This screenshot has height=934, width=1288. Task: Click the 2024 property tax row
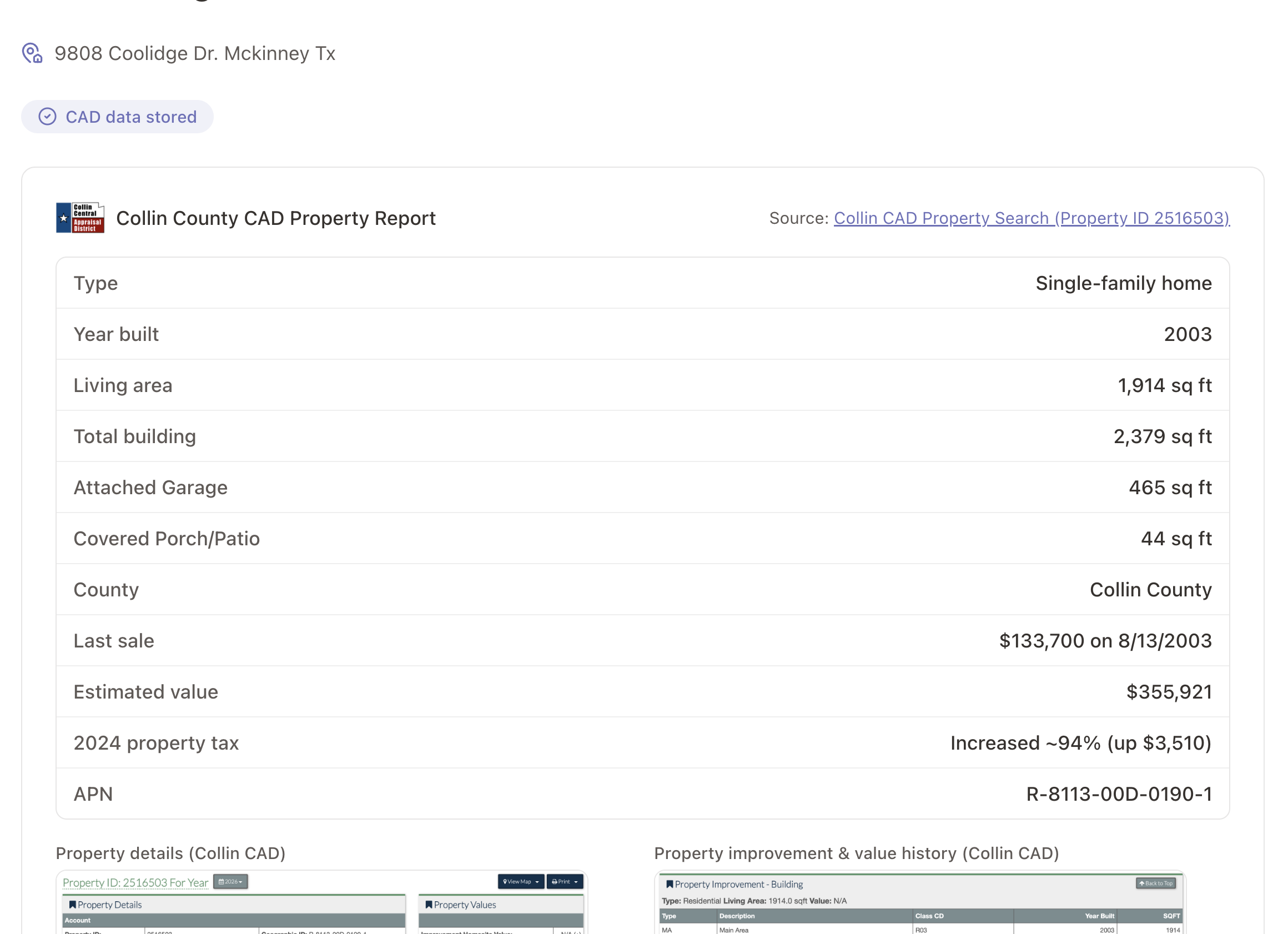[x=643, y=742]
